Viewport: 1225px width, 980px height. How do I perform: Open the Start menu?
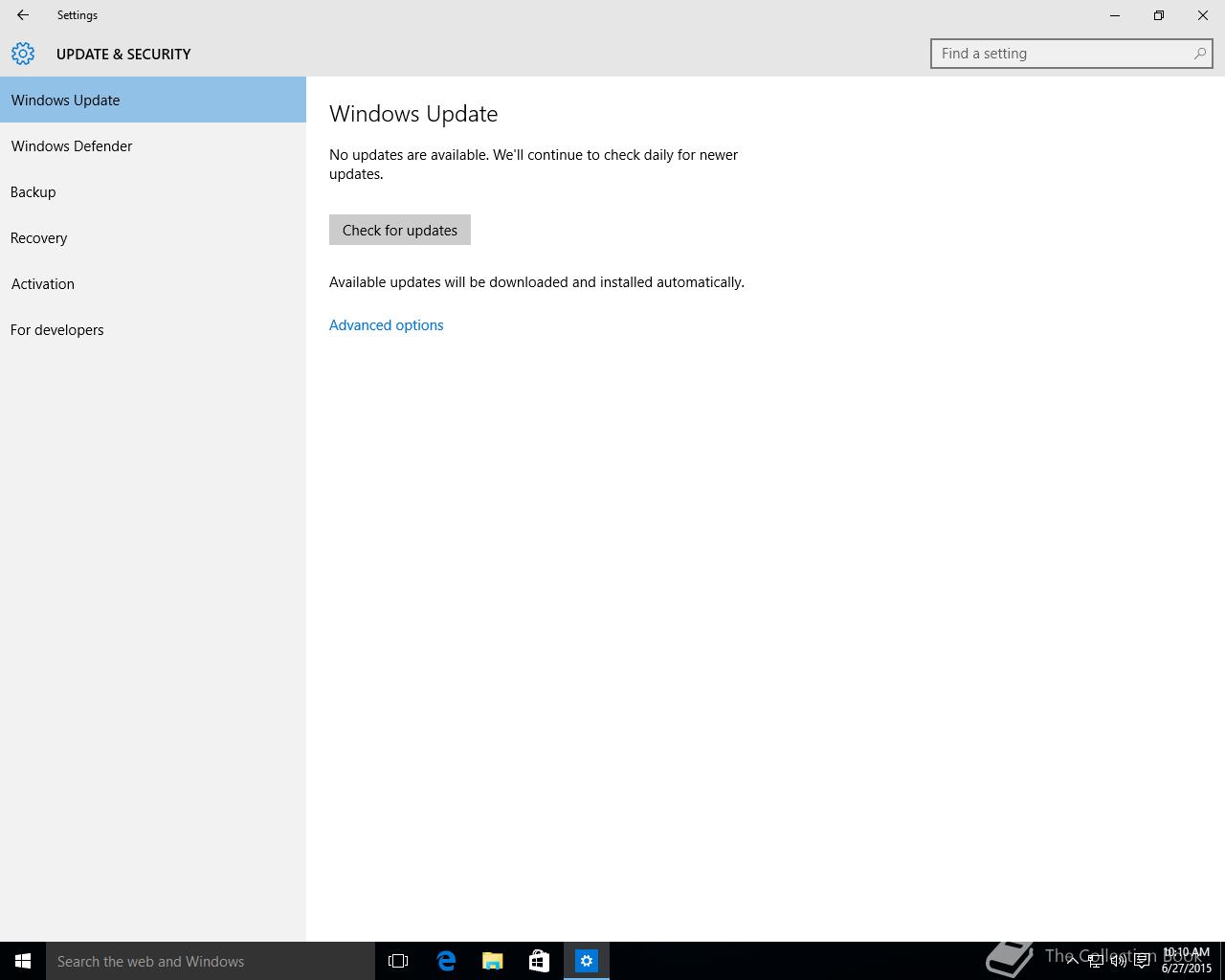[23, 961]
